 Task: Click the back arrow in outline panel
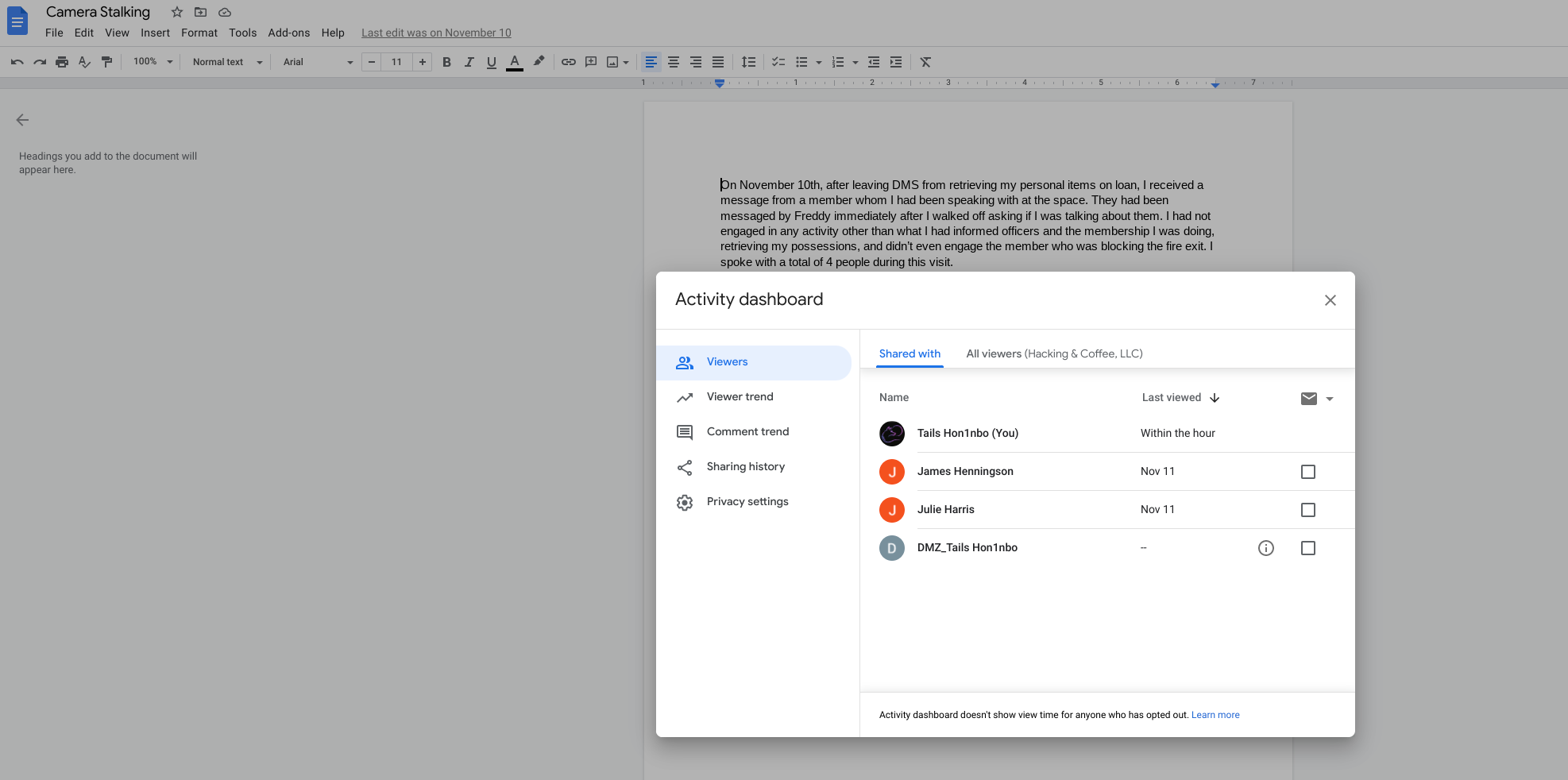[x=22, y=120]
